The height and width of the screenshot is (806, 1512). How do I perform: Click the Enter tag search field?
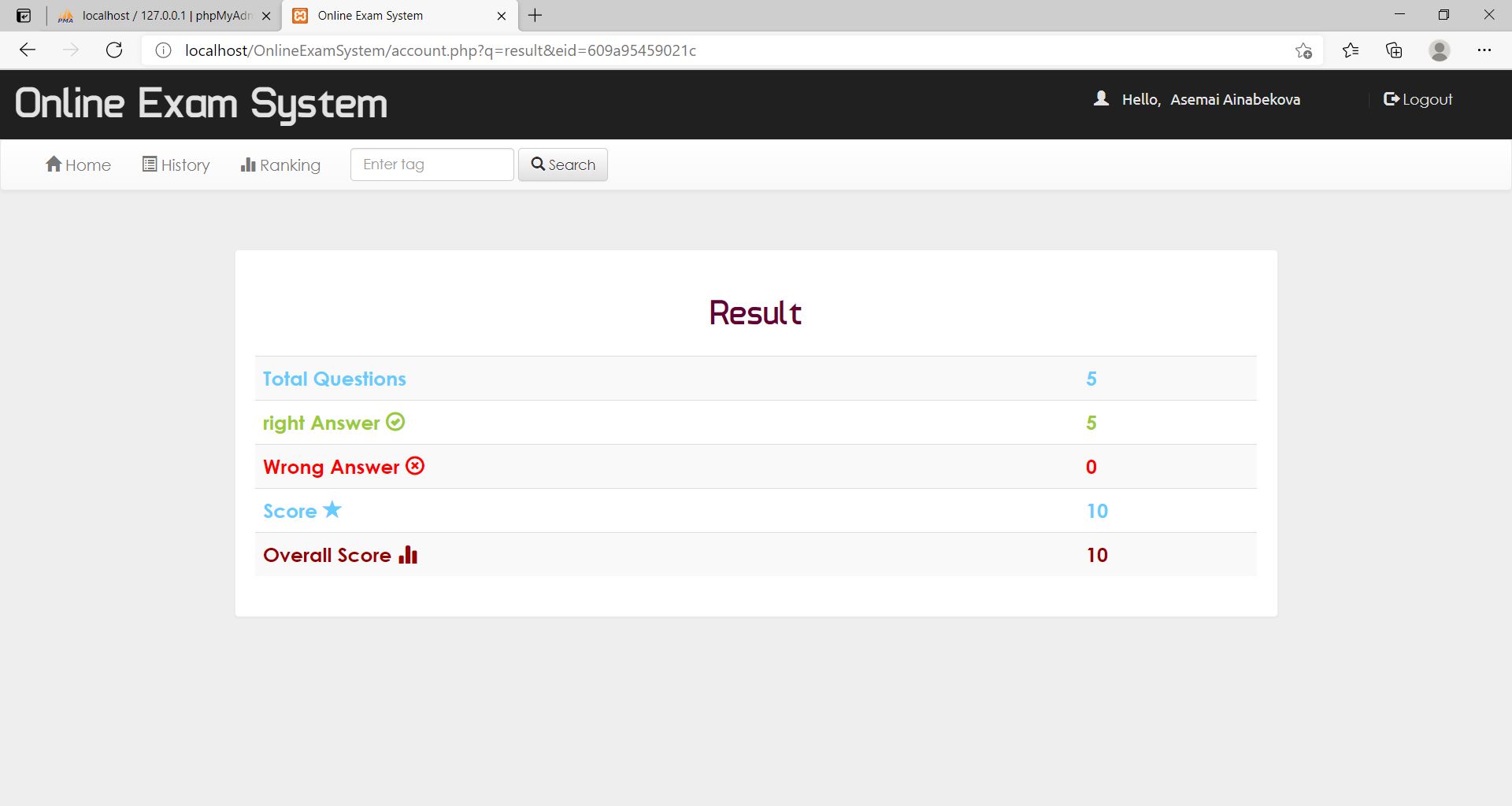point(432,165)
